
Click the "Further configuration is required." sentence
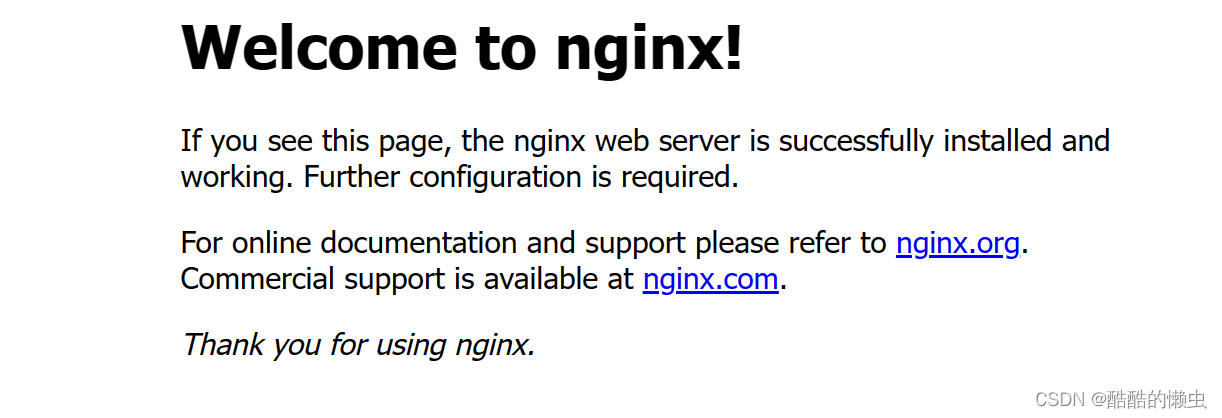521,177
